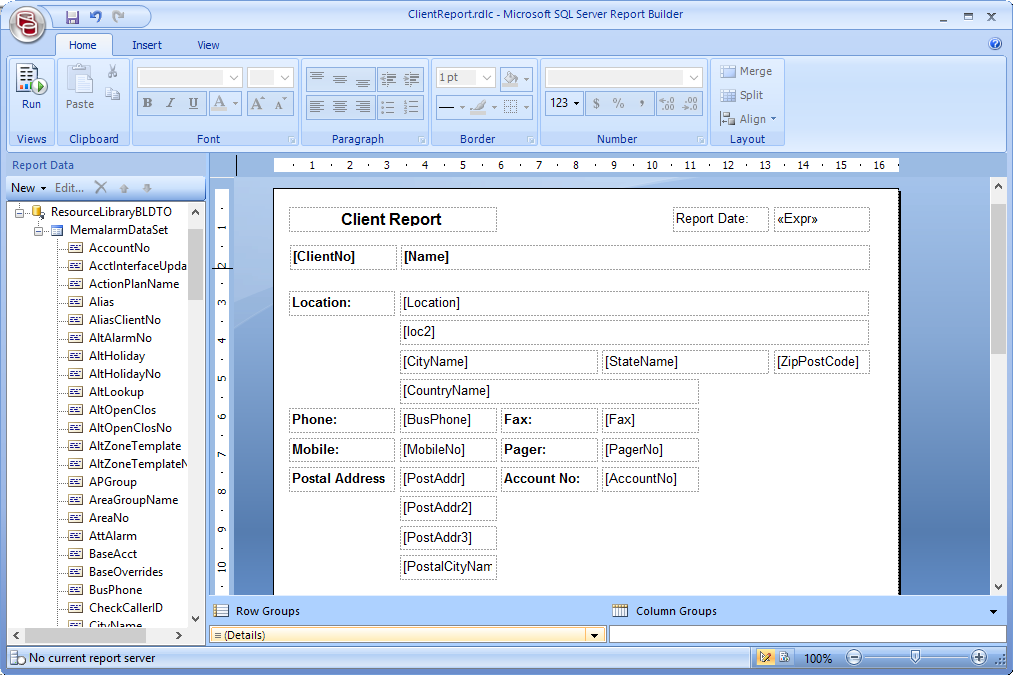Open the New dropdown in Report Data
This screenshot has height=675, width=1013.
tap(28, 188)
